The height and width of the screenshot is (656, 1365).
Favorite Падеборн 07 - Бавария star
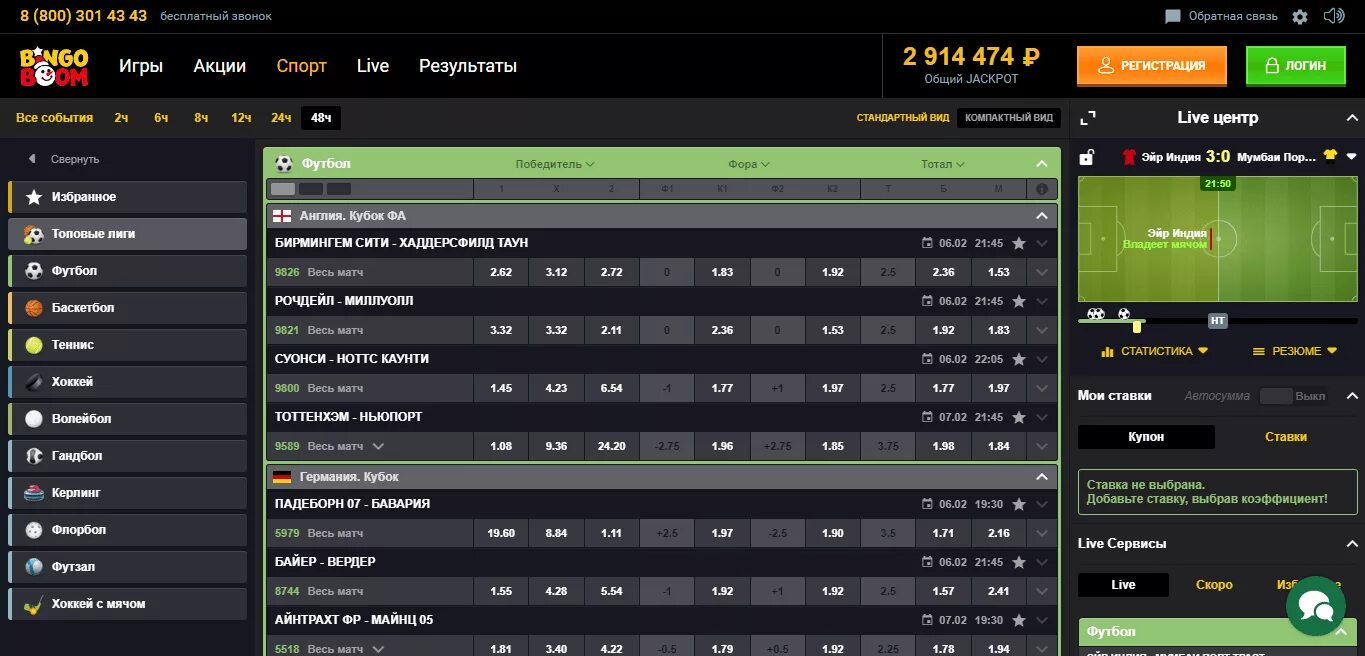pos(1019,504)
